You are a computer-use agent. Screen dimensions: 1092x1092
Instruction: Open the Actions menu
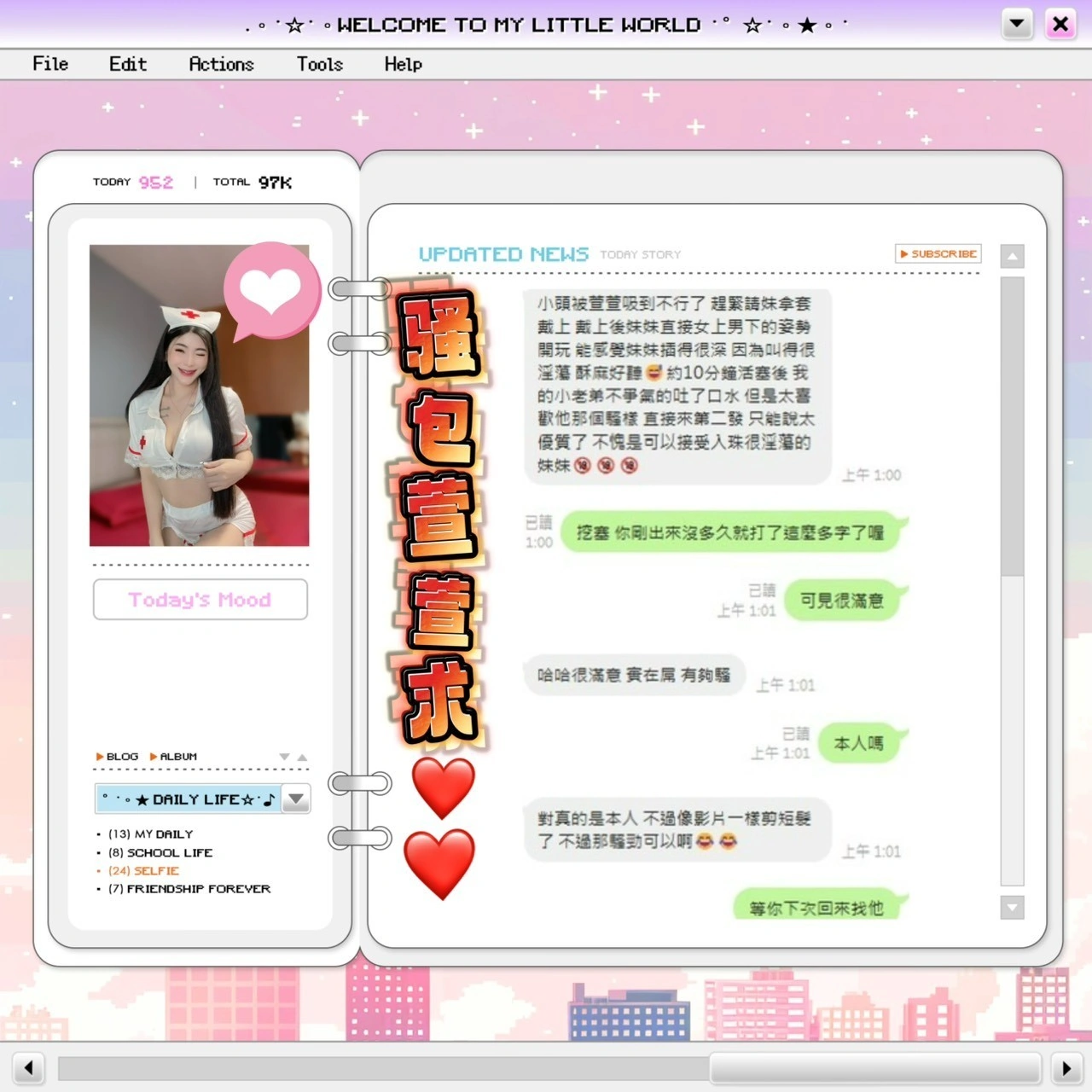point(221,64)
